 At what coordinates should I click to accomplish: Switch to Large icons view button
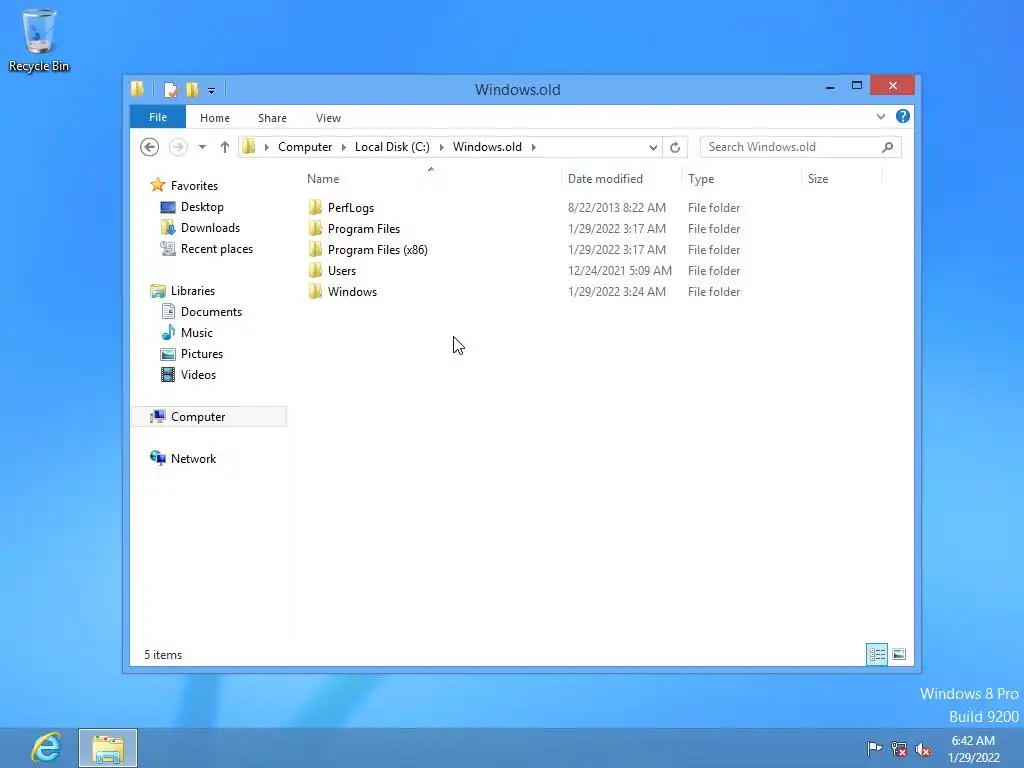click(899, 654)
